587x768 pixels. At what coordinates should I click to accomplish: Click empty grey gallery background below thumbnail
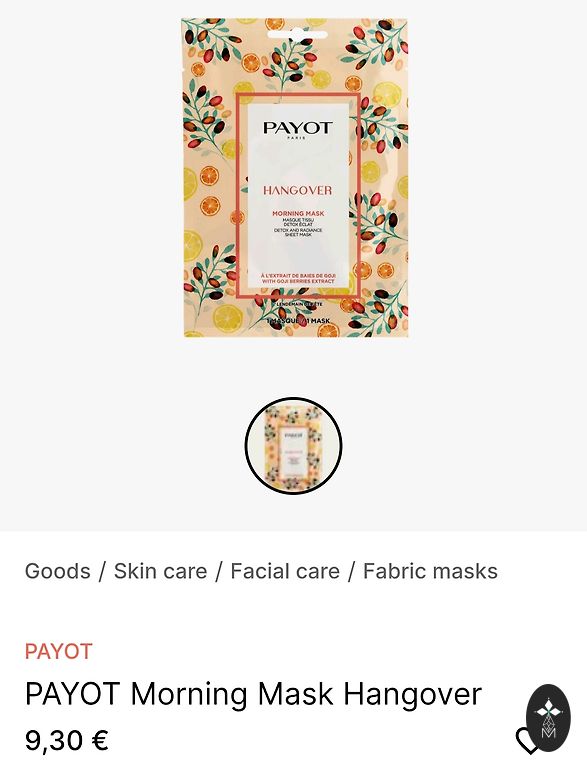(294, 513)
